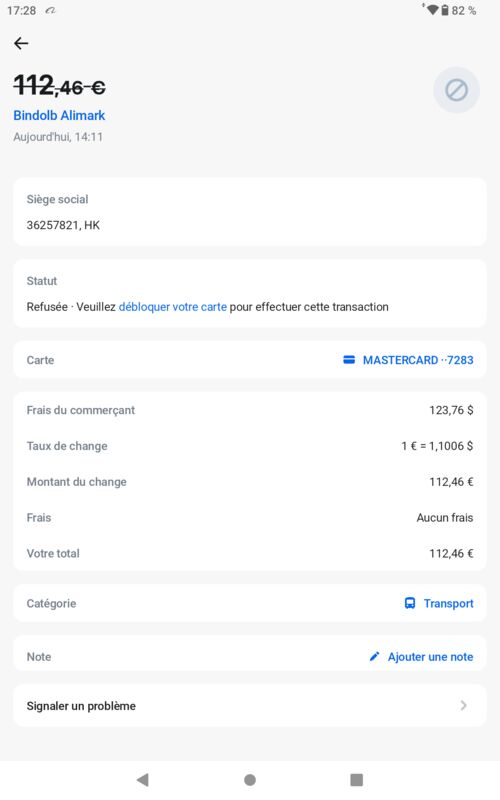Tap the Android home circle button

click(x=250, y=780)
